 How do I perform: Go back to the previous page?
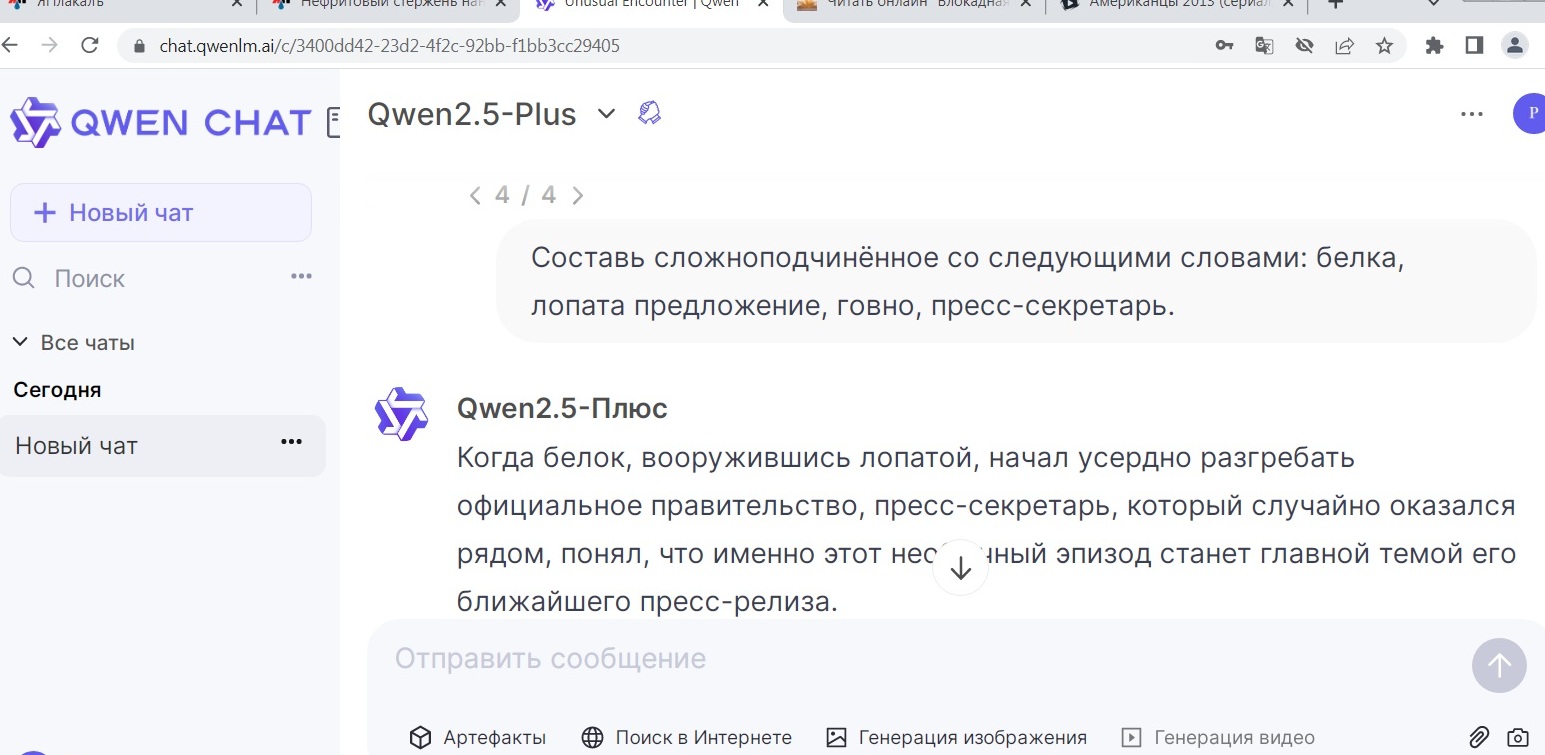8,45
